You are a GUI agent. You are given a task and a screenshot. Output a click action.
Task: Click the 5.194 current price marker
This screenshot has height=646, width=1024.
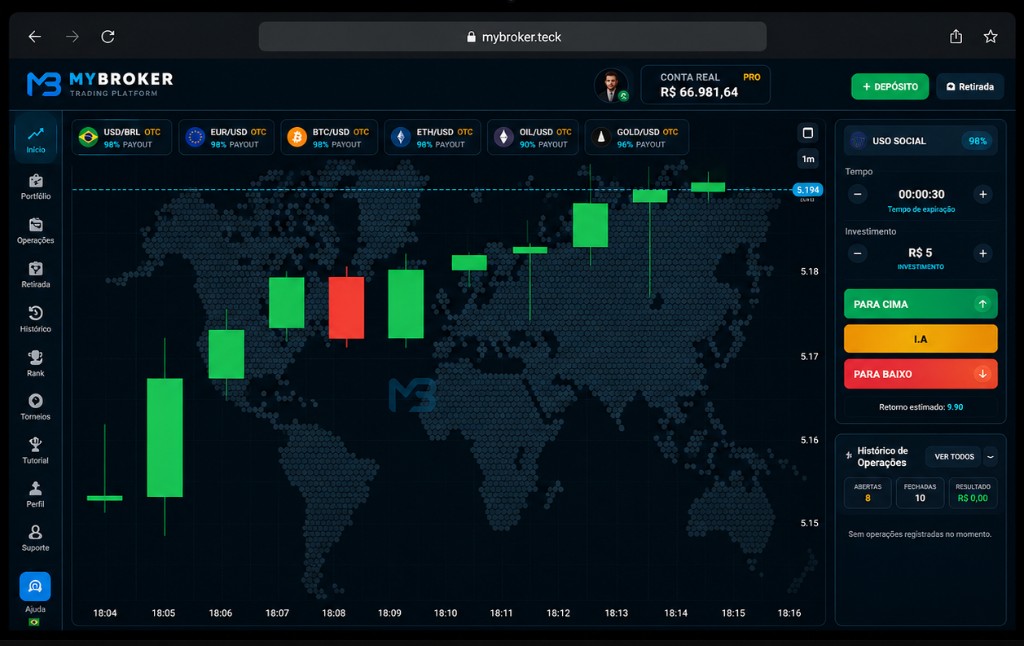808,190
